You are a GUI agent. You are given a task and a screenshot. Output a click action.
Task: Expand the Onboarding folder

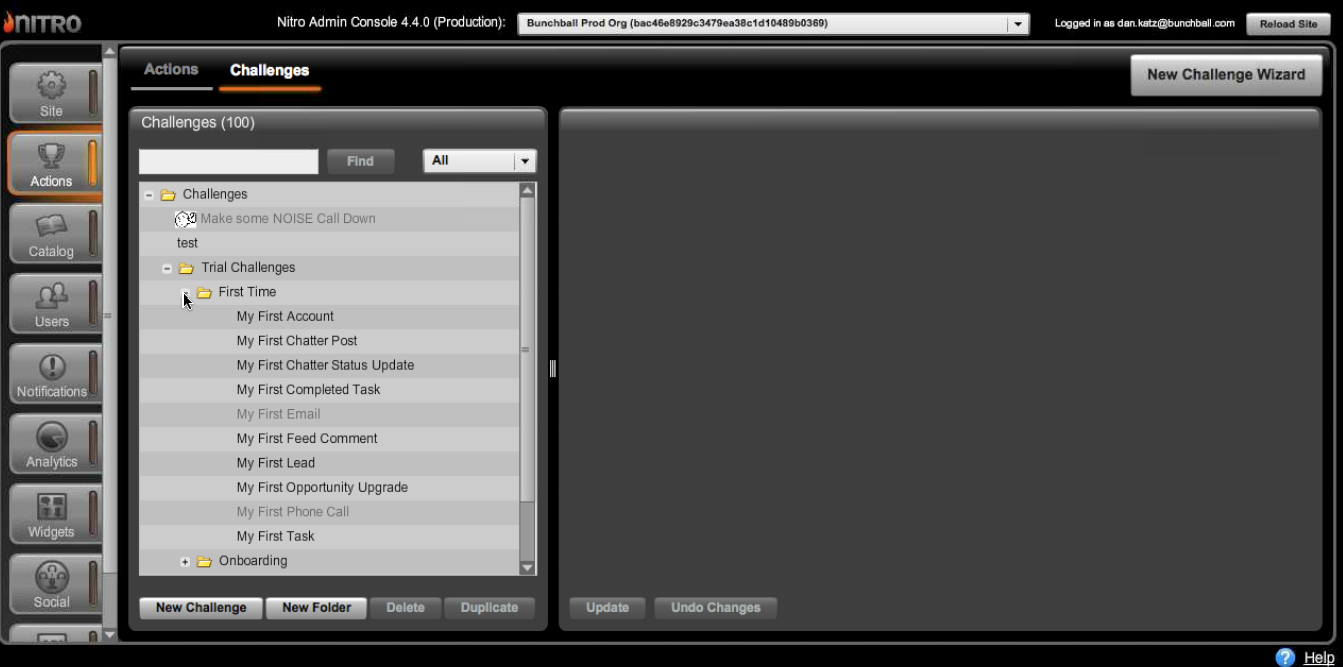[185, 562]
